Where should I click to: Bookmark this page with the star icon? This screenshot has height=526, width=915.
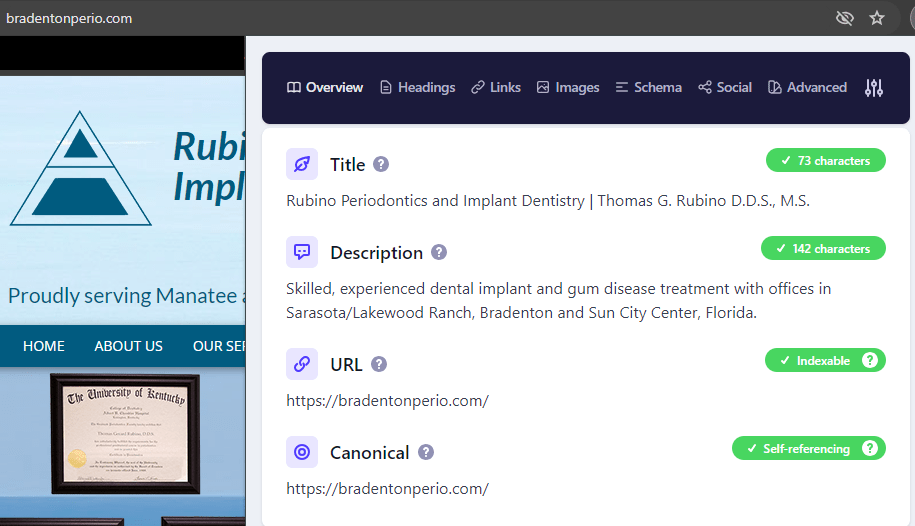coord(876,18)
